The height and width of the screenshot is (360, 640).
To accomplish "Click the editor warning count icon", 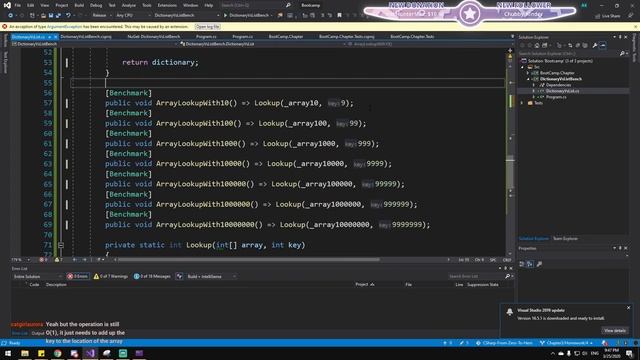I will (57, 260).
